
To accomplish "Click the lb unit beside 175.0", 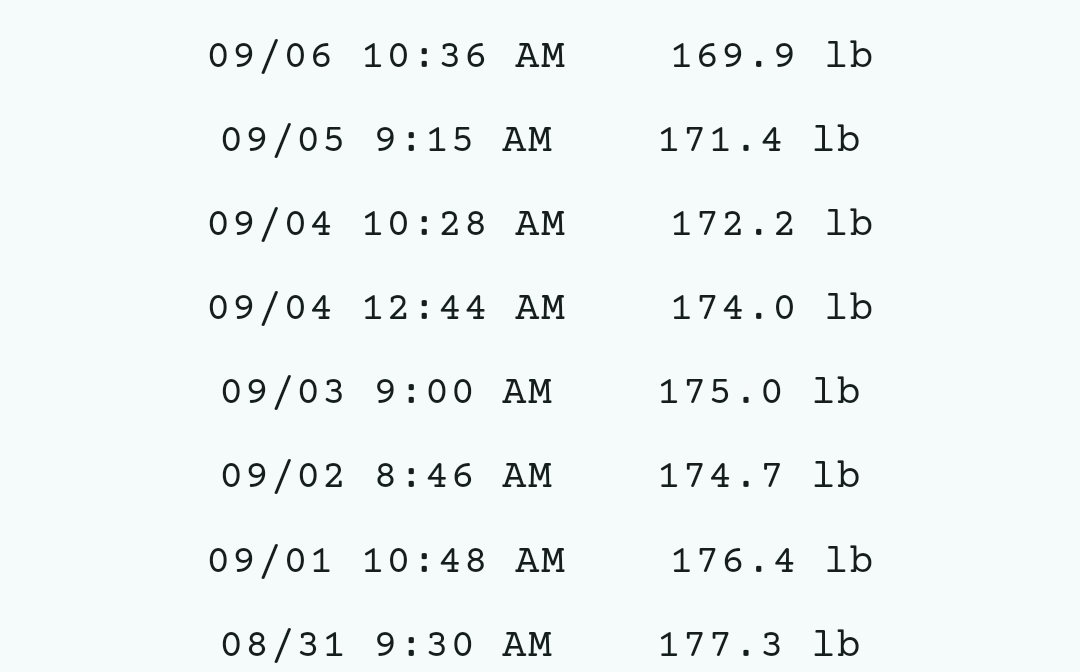I will (x=837, y=391).
